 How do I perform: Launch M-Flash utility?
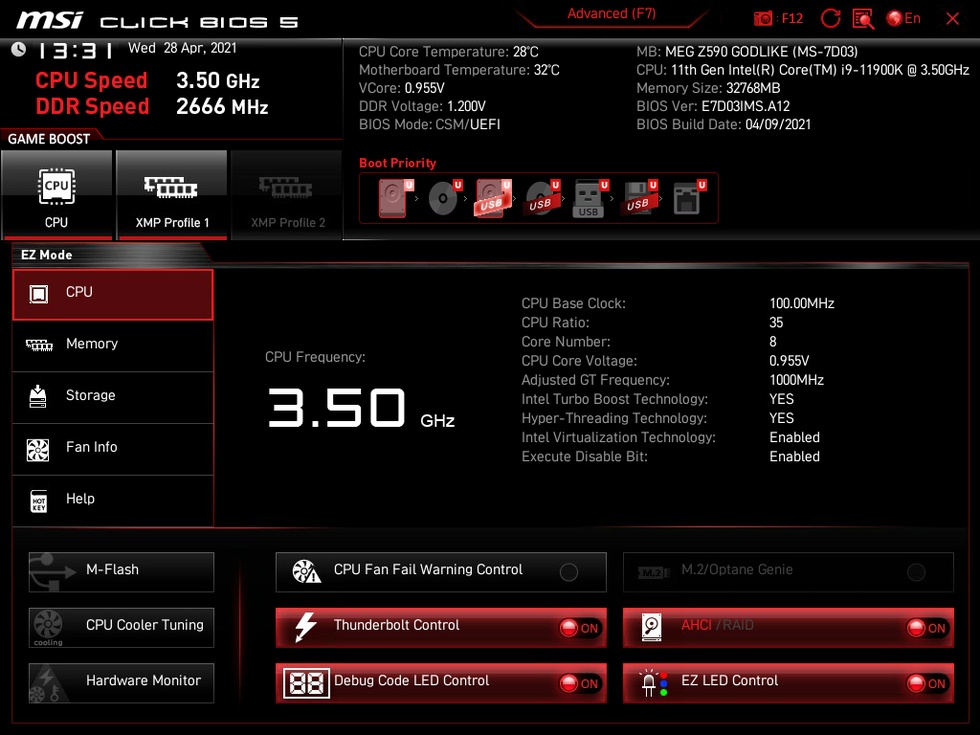(121, 571)
